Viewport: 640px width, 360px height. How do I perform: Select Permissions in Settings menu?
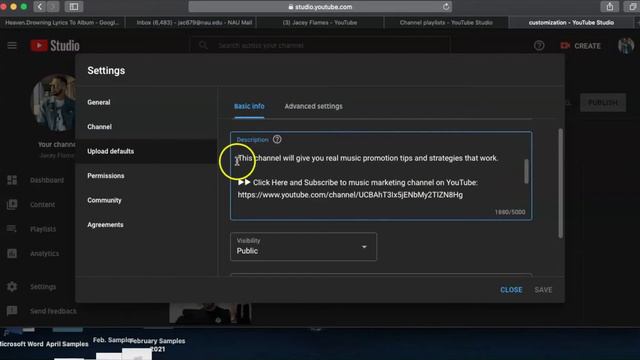click(x=106, y=176)
